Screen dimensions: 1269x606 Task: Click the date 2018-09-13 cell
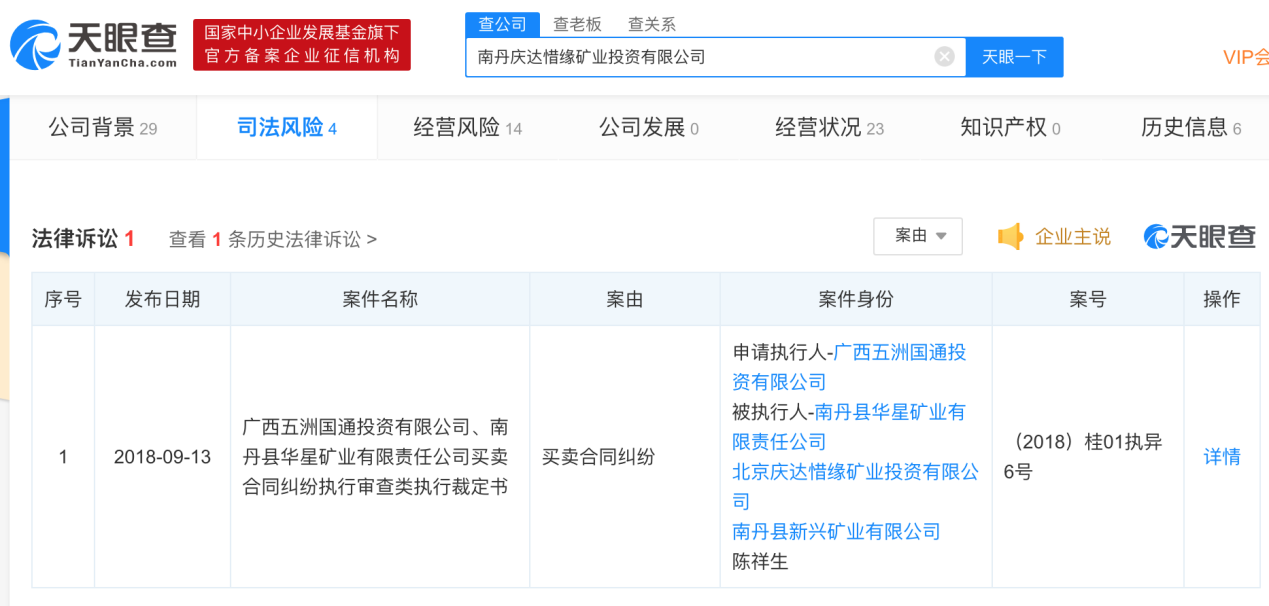pyautogui.click(x=162, y=457)
